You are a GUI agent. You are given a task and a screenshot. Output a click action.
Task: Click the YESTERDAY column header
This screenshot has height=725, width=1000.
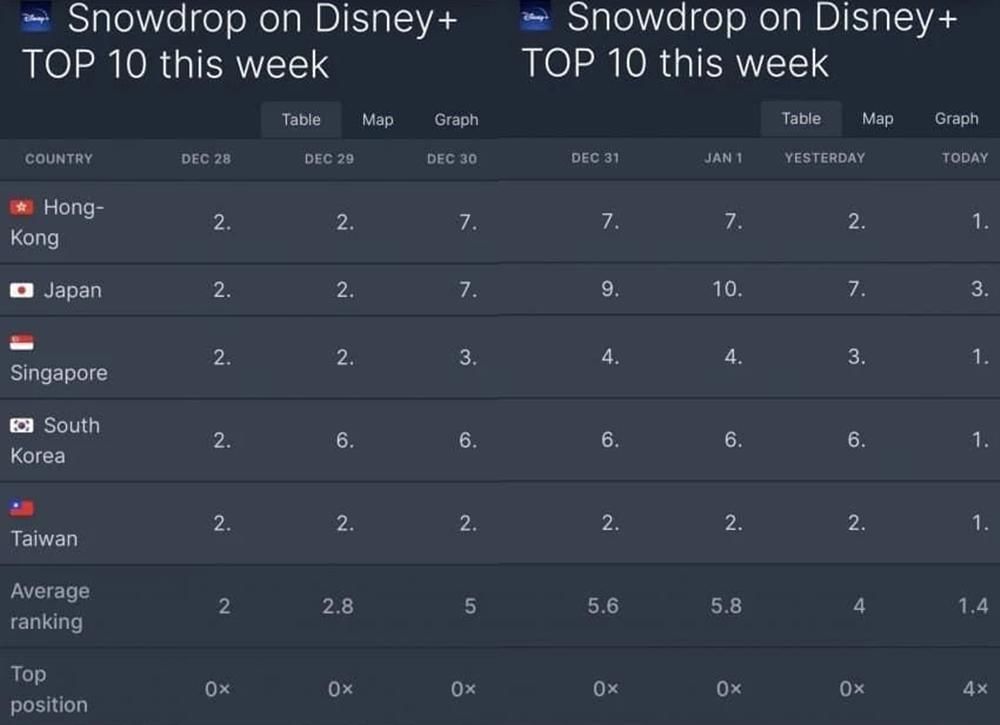point(824,158)
